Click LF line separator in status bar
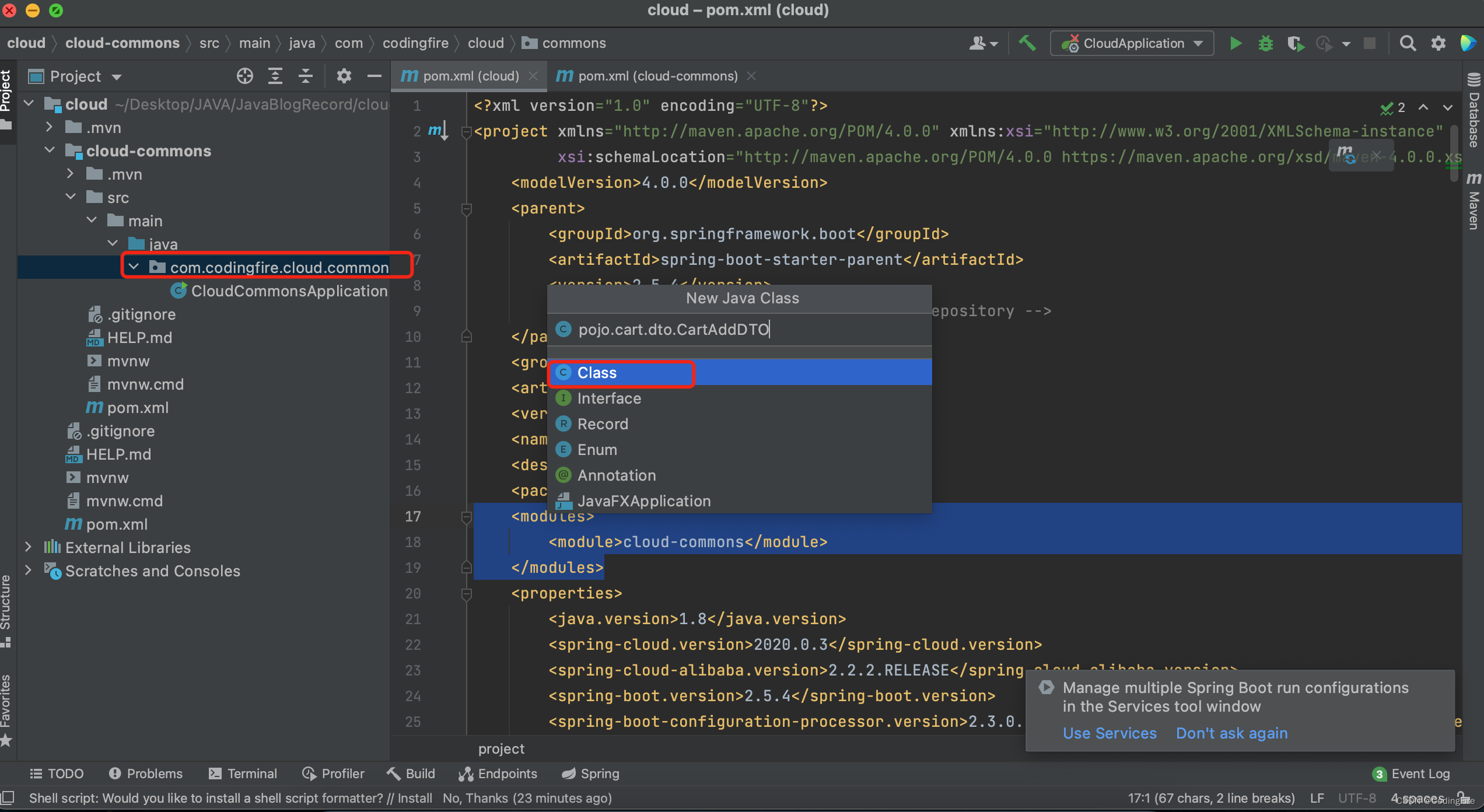Screen dimensions: 1484x812 (x=1317, y=798)
